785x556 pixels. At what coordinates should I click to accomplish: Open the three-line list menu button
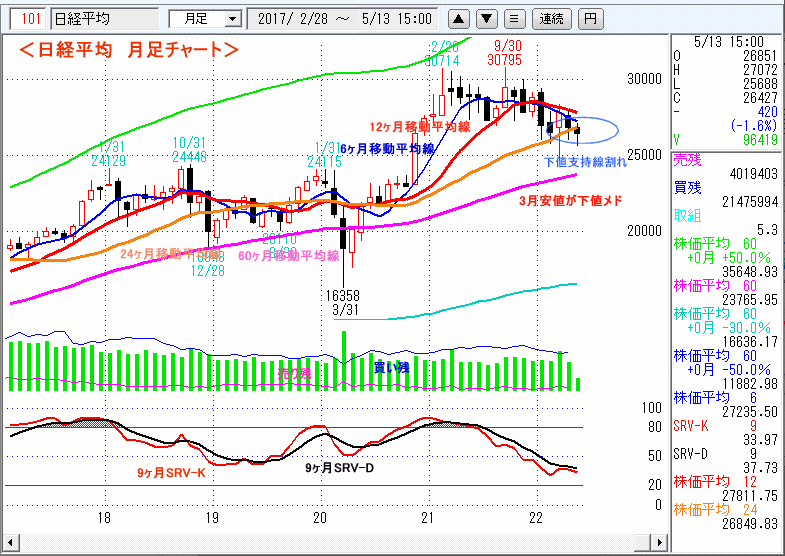click(514, 18)
